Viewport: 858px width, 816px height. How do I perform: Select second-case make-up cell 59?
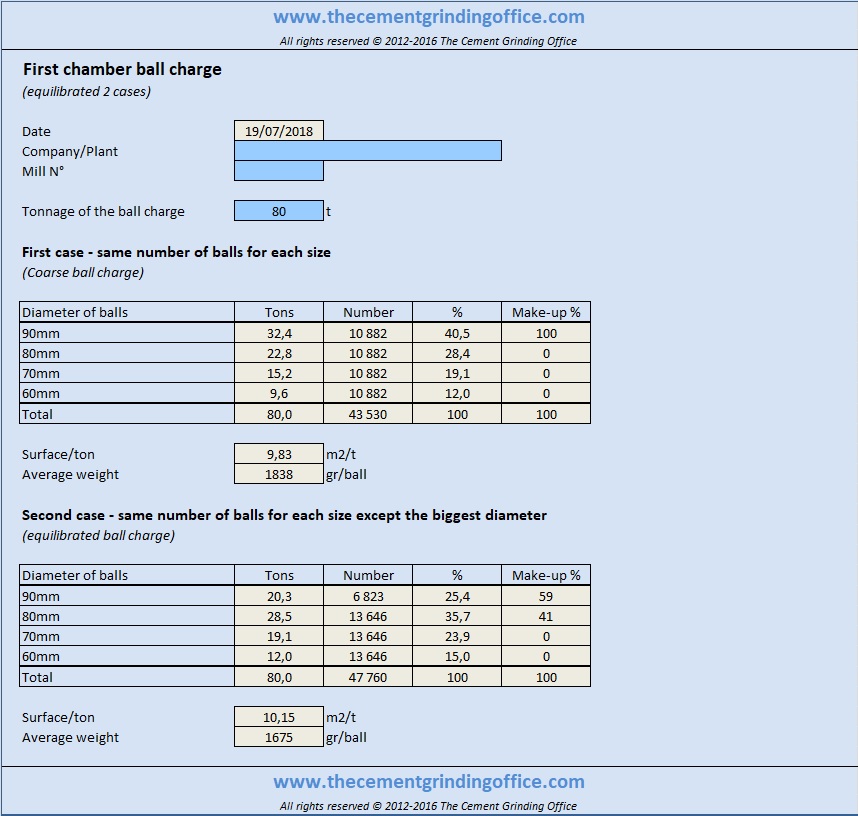(546, 596)
